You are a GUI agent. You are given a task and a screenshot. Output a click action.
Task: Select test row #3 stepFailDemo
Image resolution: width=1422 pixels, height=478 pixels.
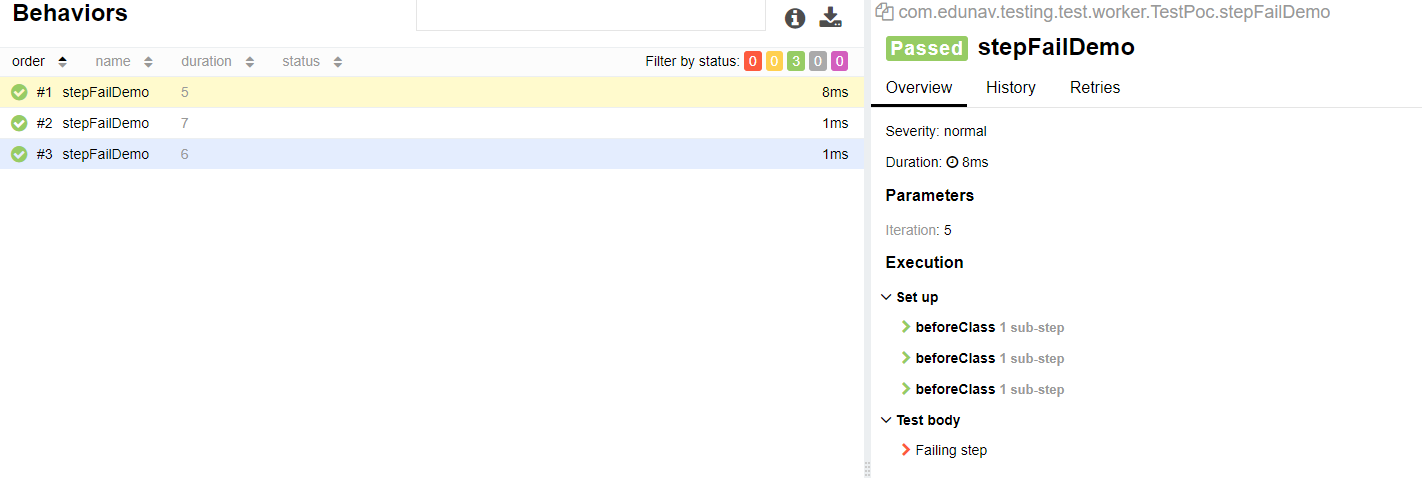(x=432, y=154)
